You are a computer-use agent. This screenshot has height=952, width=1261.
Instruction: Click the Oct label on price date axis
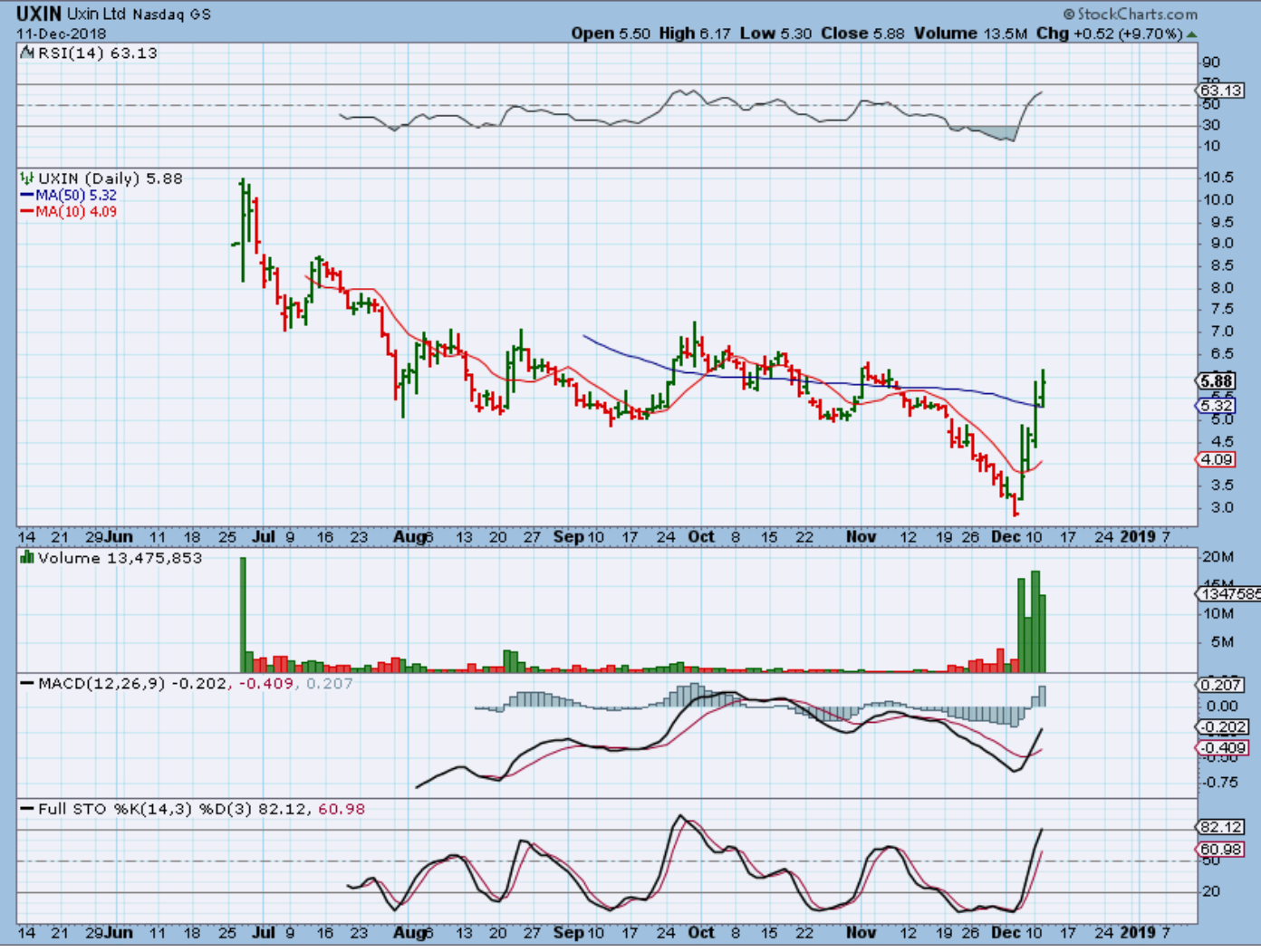coord(700,537)
